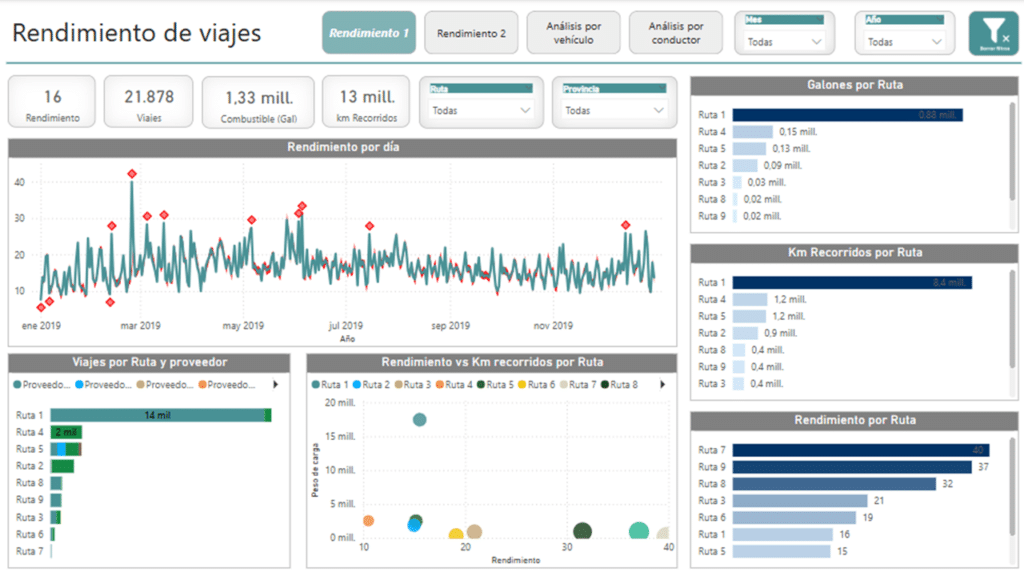This screenshot has width=1024, height=576.
Task: Click the Ruta 6 bar with value 19
Action: (794, 518)
